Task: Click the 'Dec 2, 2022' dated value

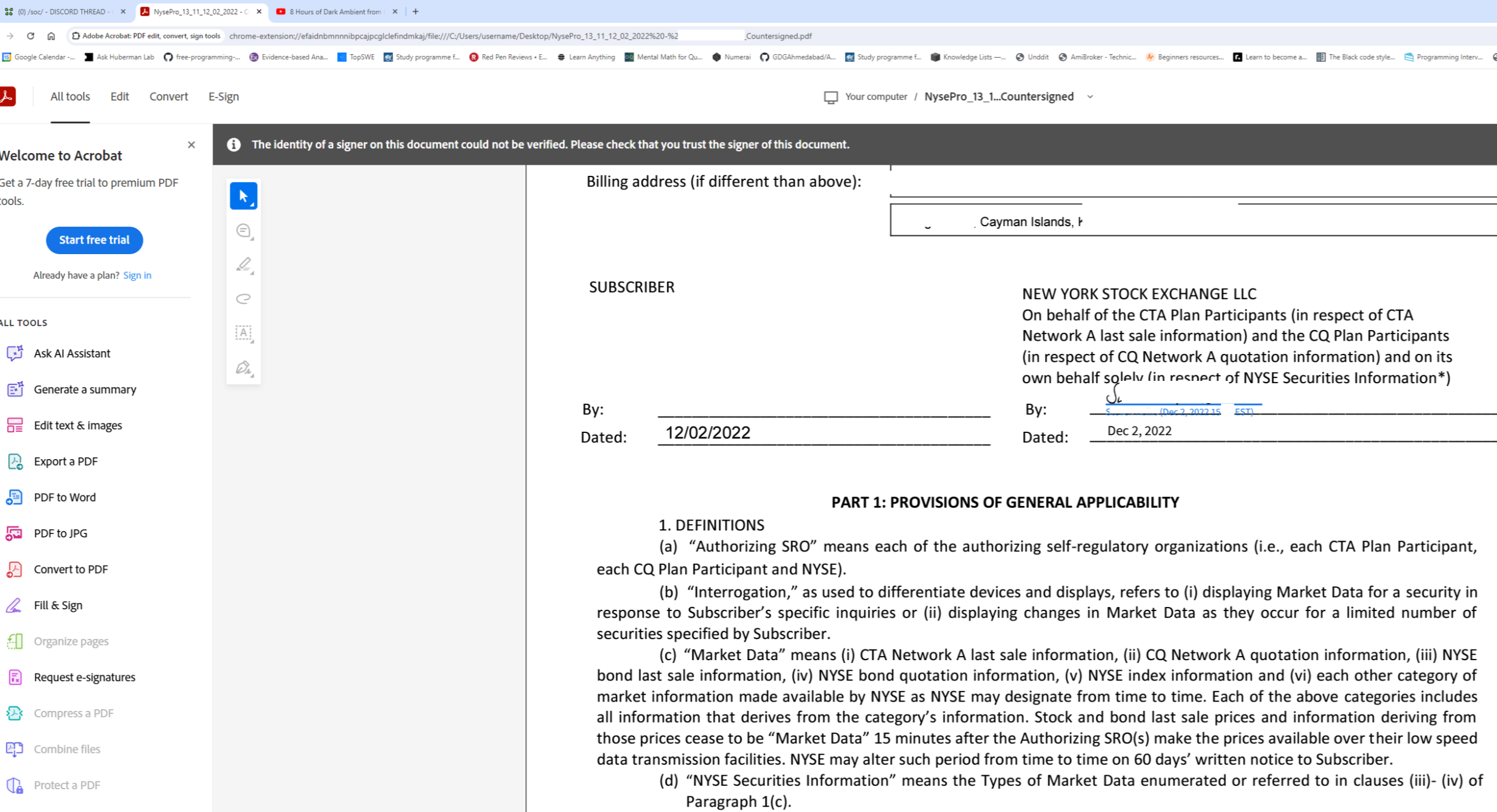Action: click(1139, 431)
